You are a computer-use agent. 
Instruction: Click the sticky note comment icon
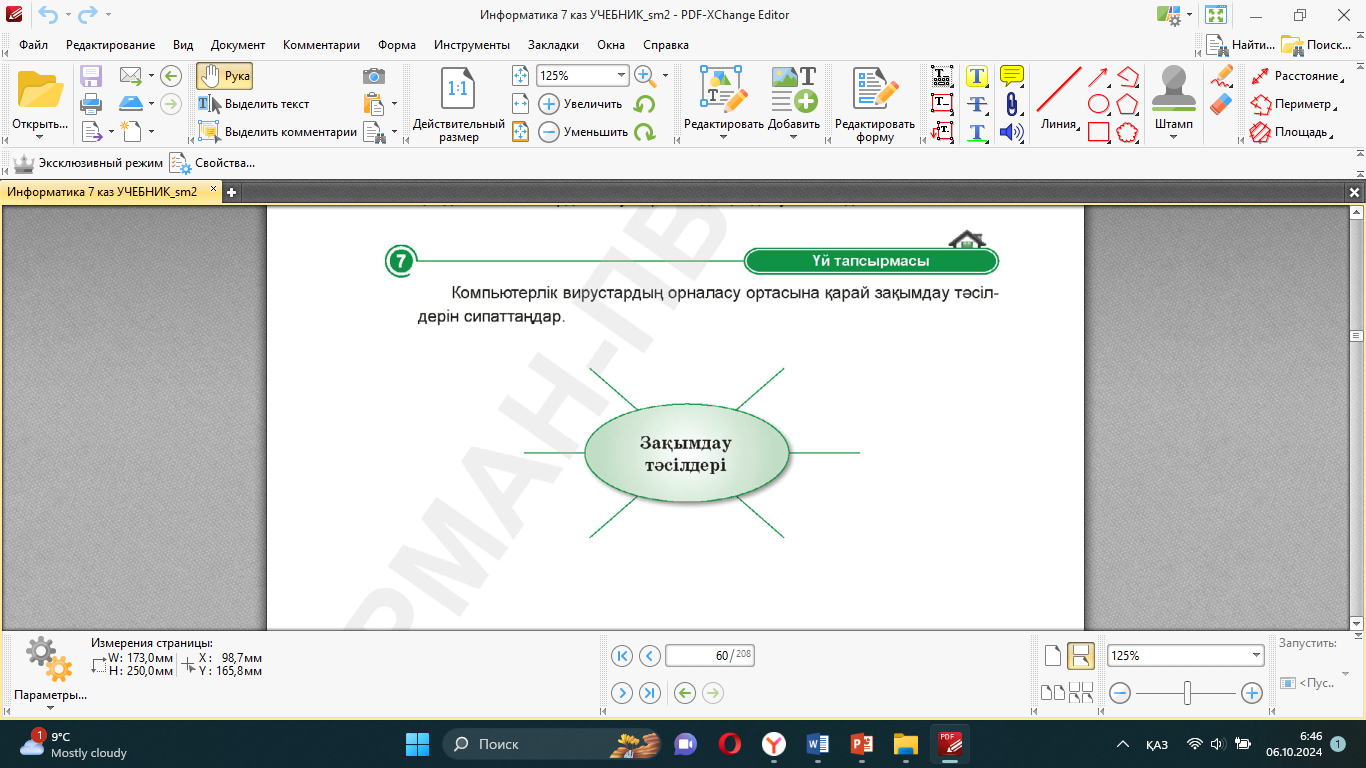click(x=1012, y=76)
